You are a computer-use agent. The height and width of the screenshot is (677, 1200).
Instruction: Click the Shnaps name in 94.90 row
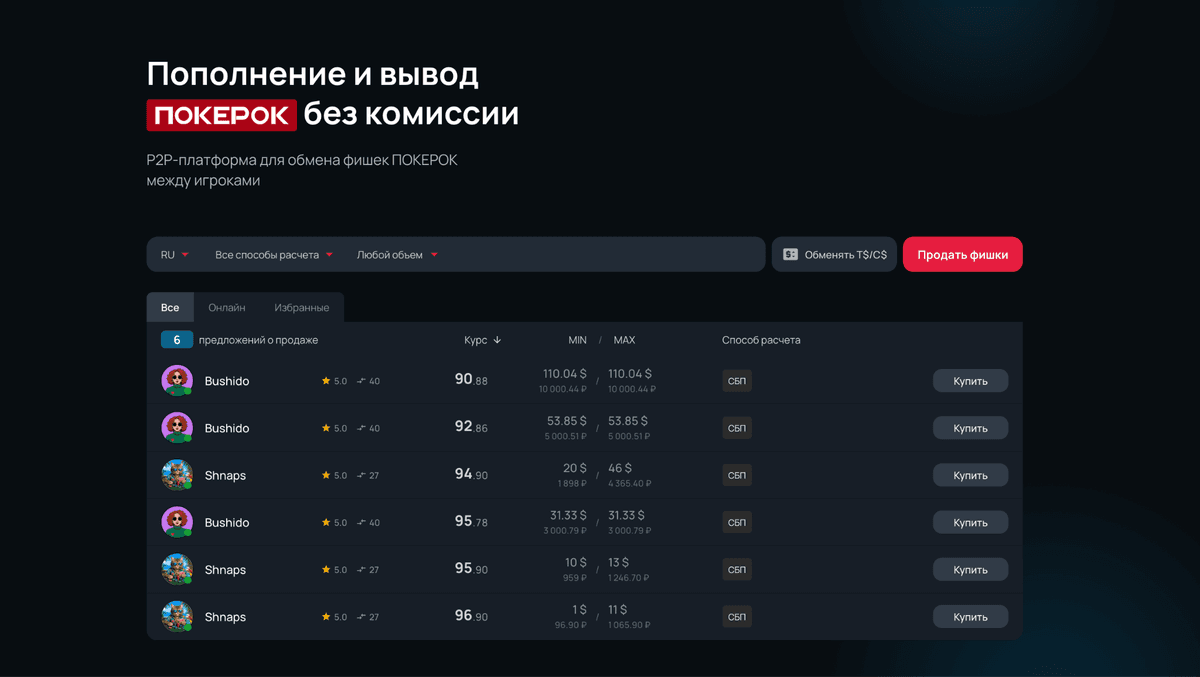[225, 475]
